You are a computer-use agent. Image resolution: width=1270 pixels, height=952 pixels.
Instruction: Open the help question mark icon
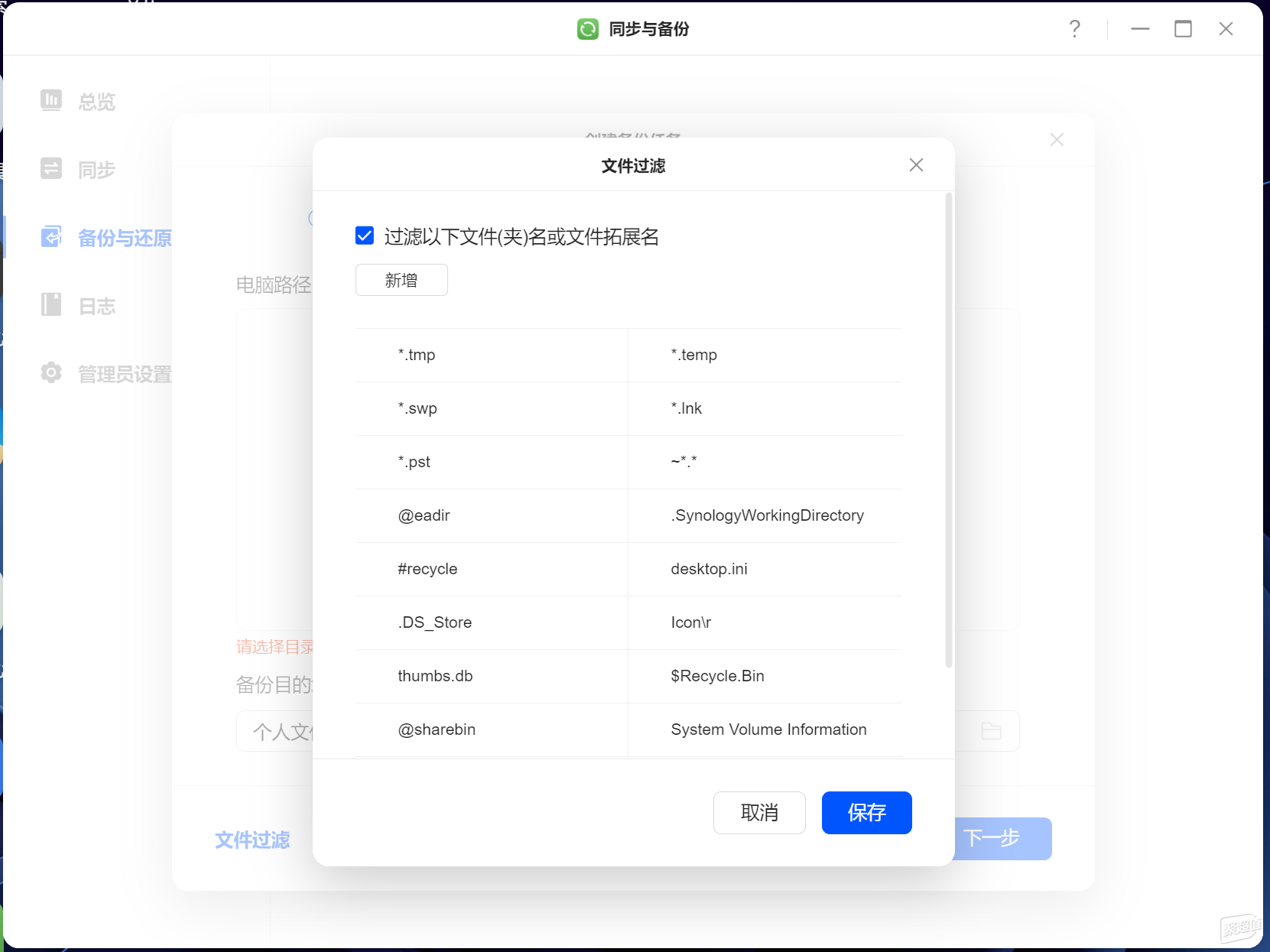[1074, 29]
